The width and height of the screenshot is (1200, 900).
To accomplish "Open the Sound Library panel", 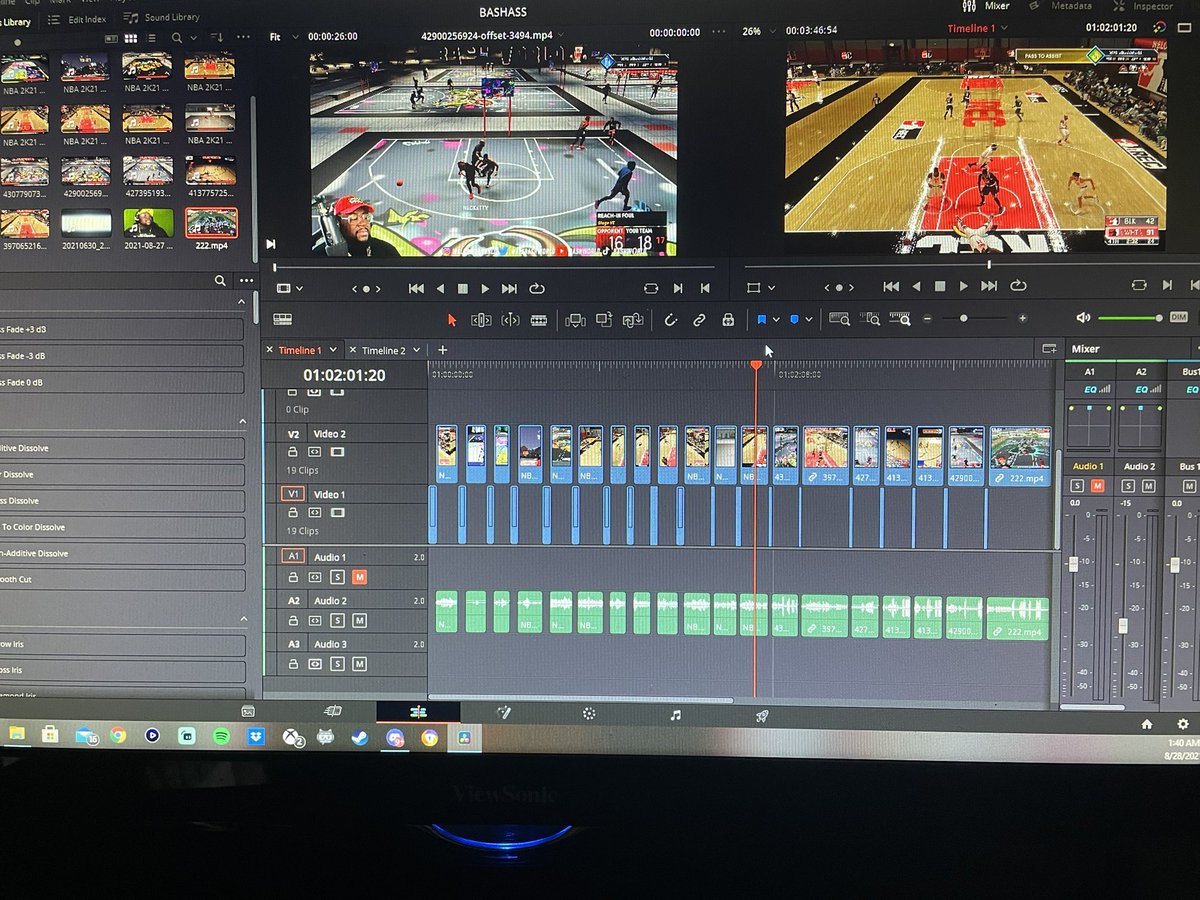I will [161, 18].
